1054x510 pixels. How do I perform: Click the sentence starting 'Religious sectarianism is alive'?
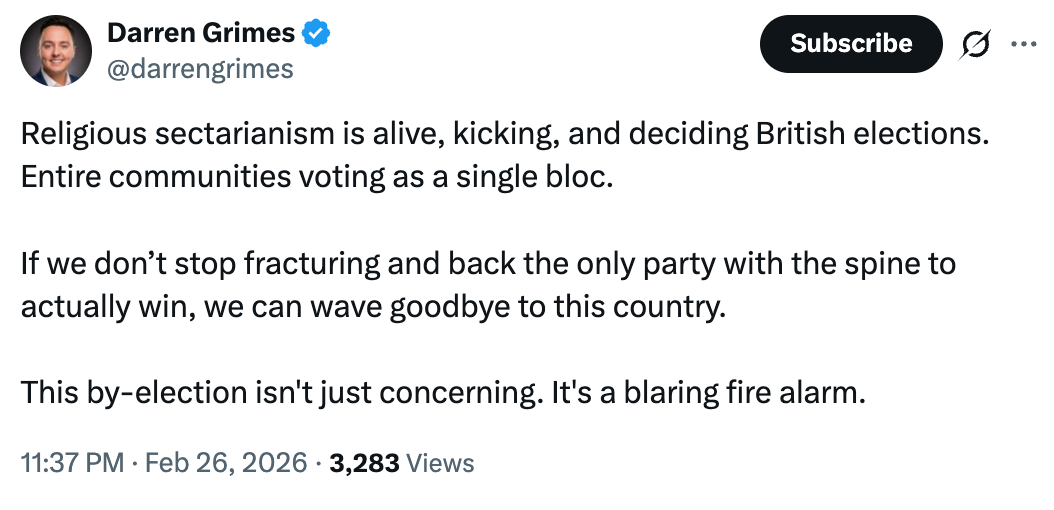[300, 134]
